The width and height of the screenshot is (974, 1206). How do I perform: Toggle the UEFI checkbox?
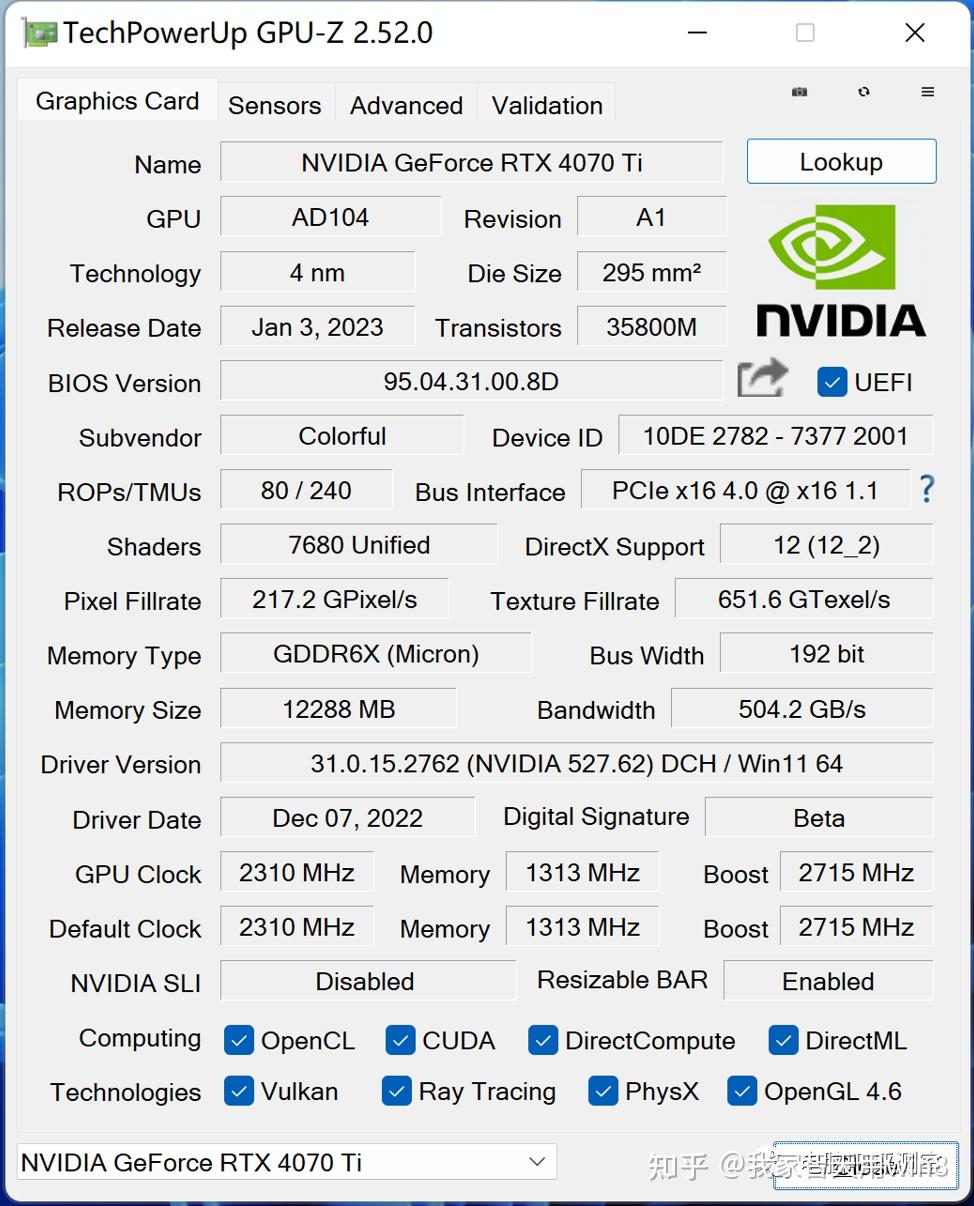tap(832, 382)
